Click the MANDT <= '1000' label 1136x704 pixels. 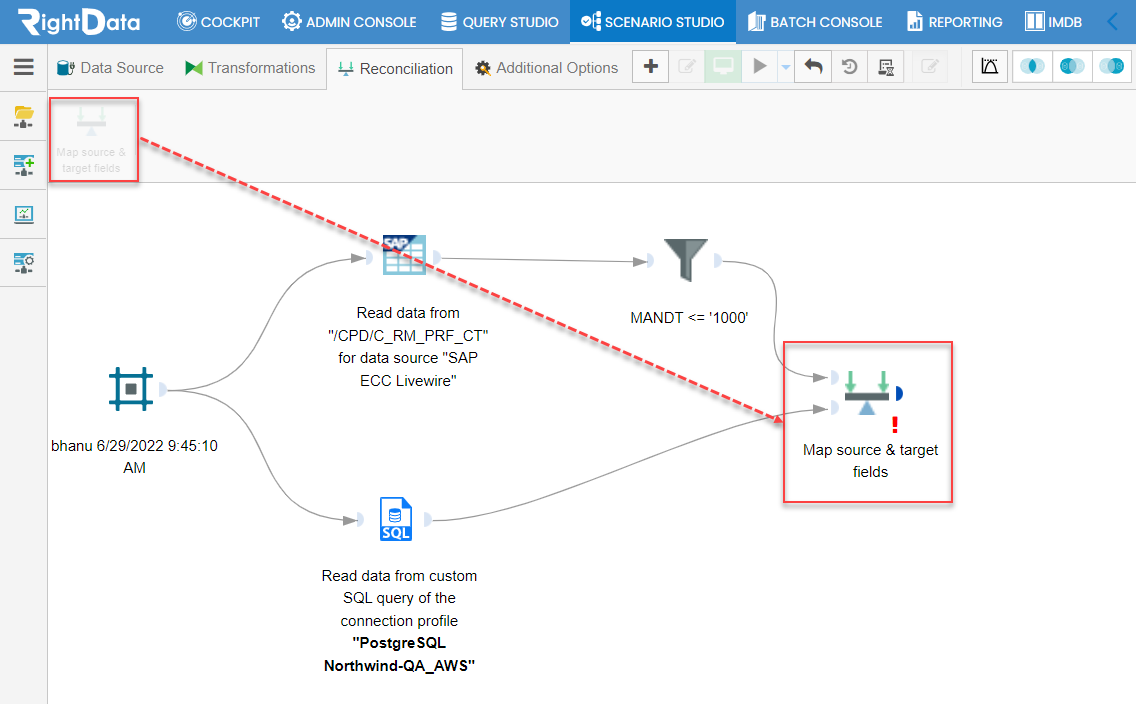689,317
